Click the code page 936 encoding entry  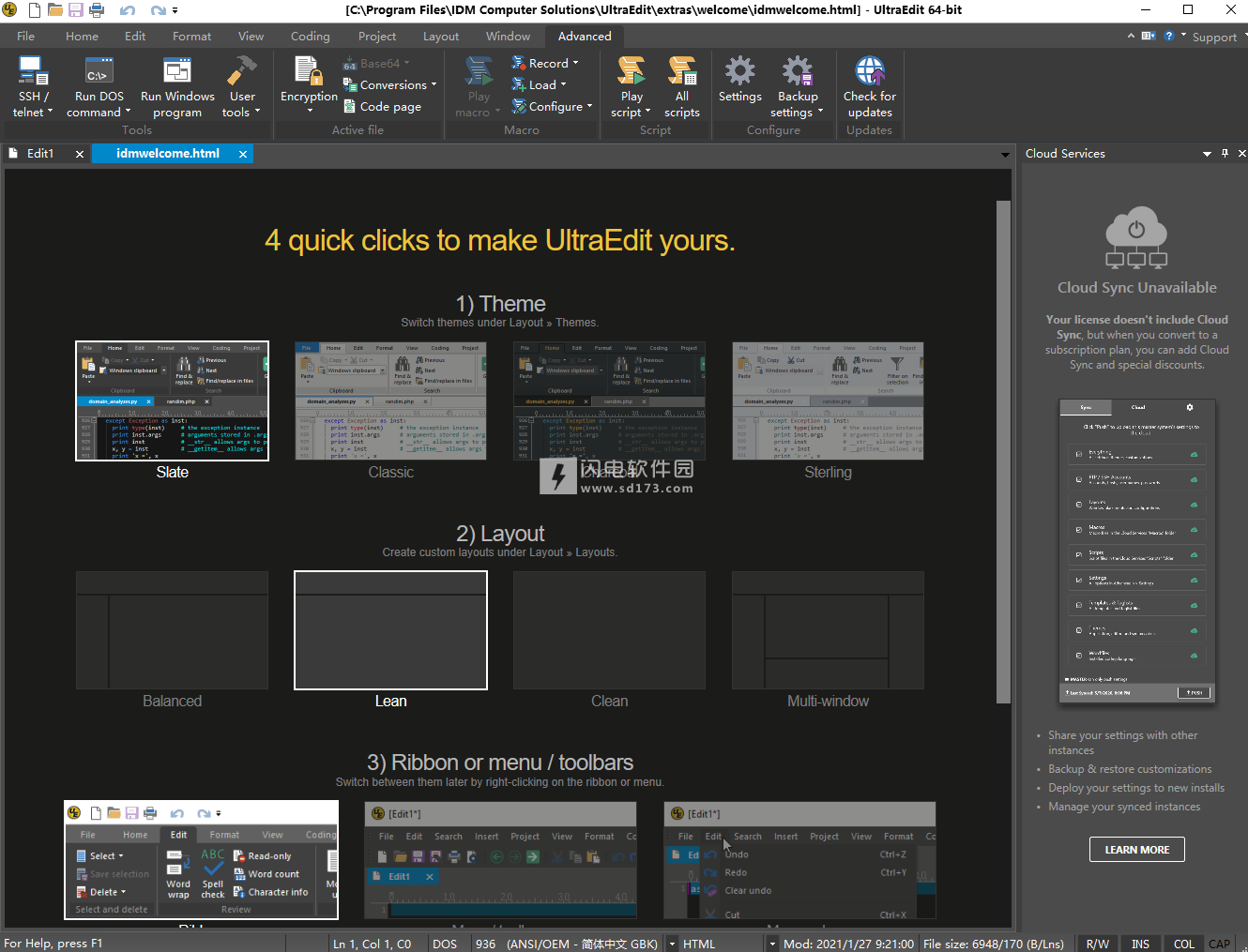tap(566, 944)
